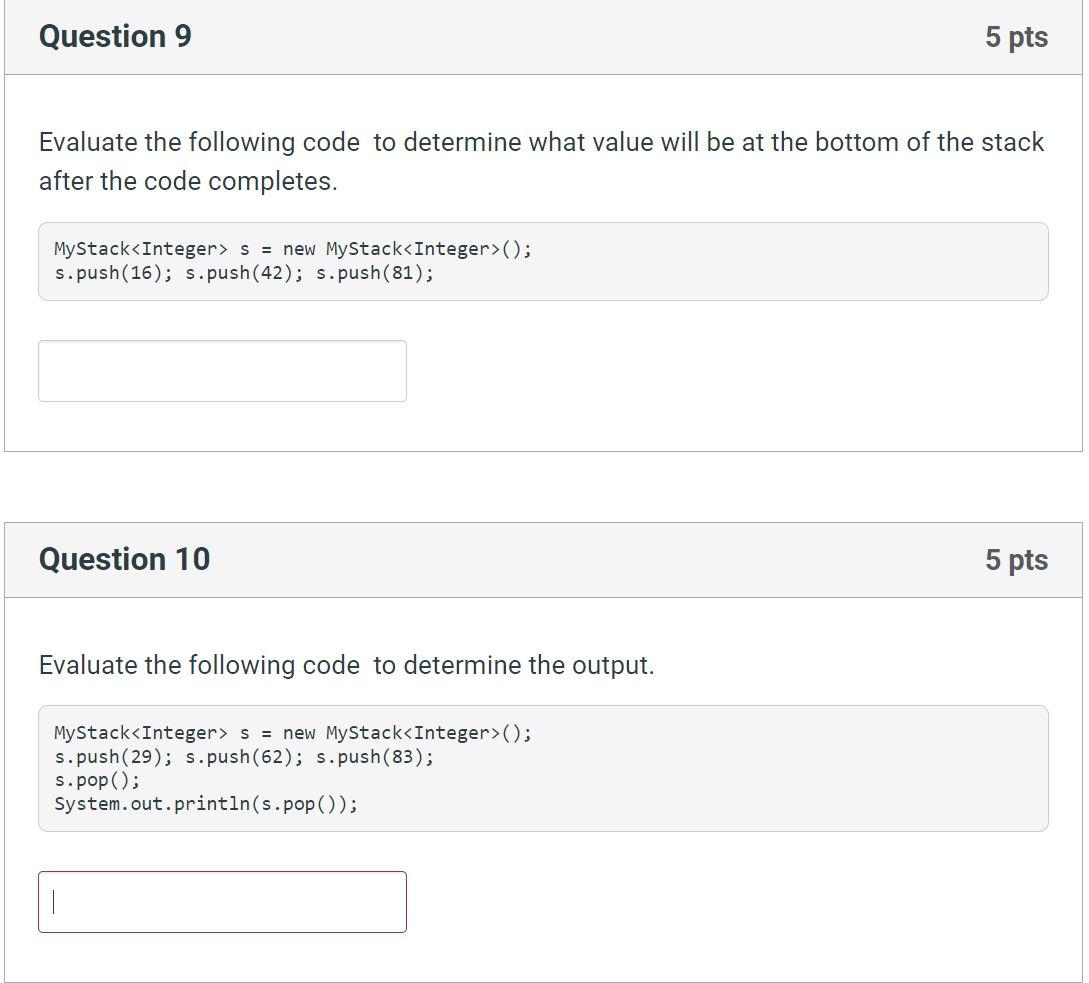Screen dimensions: 1089x983
Task: Click the MyStack declaration line in Question 9
Action: [x=293, y=249]
